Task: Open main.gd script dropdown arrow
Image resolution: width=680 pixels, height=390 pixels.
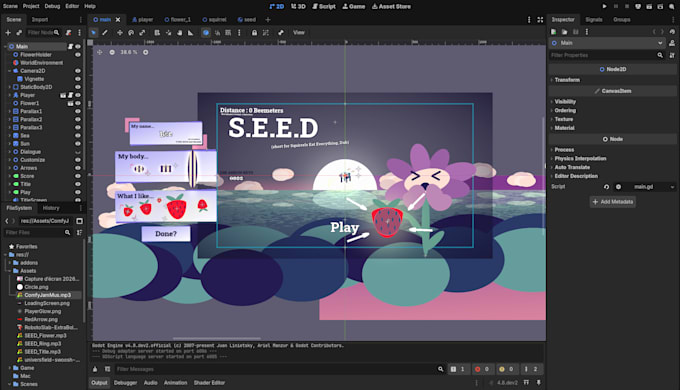Action: coord(672,187)
